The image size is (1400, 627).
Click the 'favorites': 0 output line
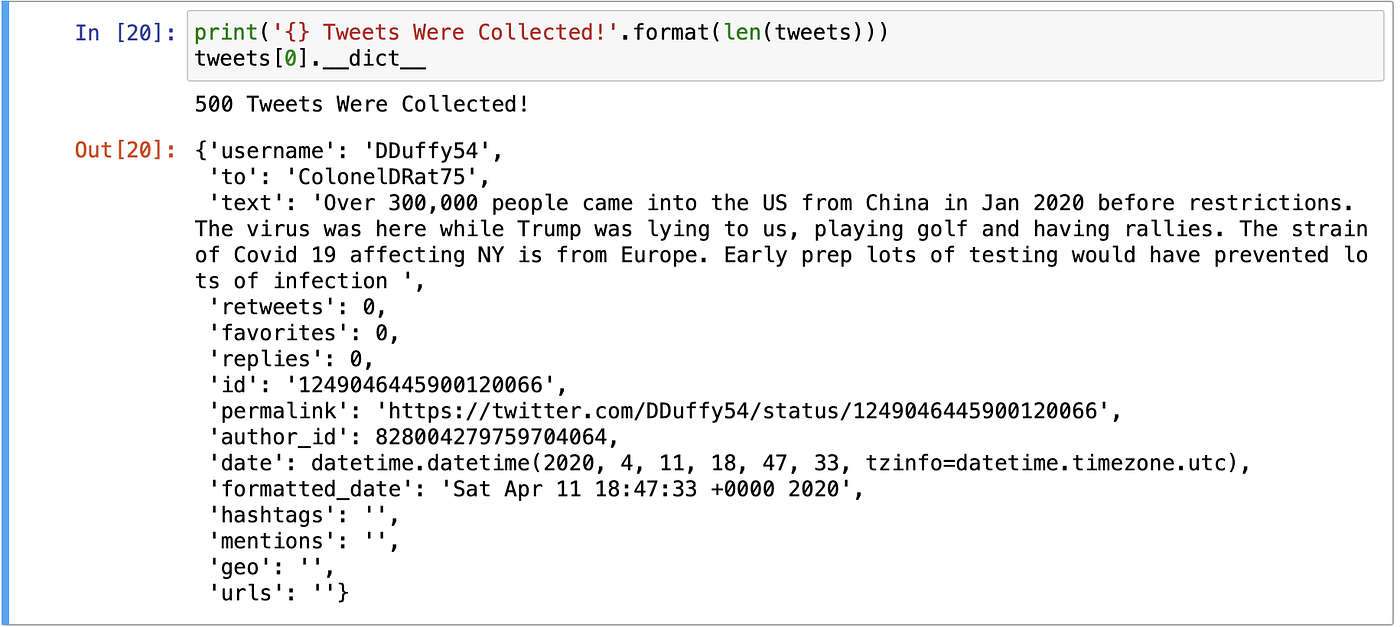(x=303, y=333)
